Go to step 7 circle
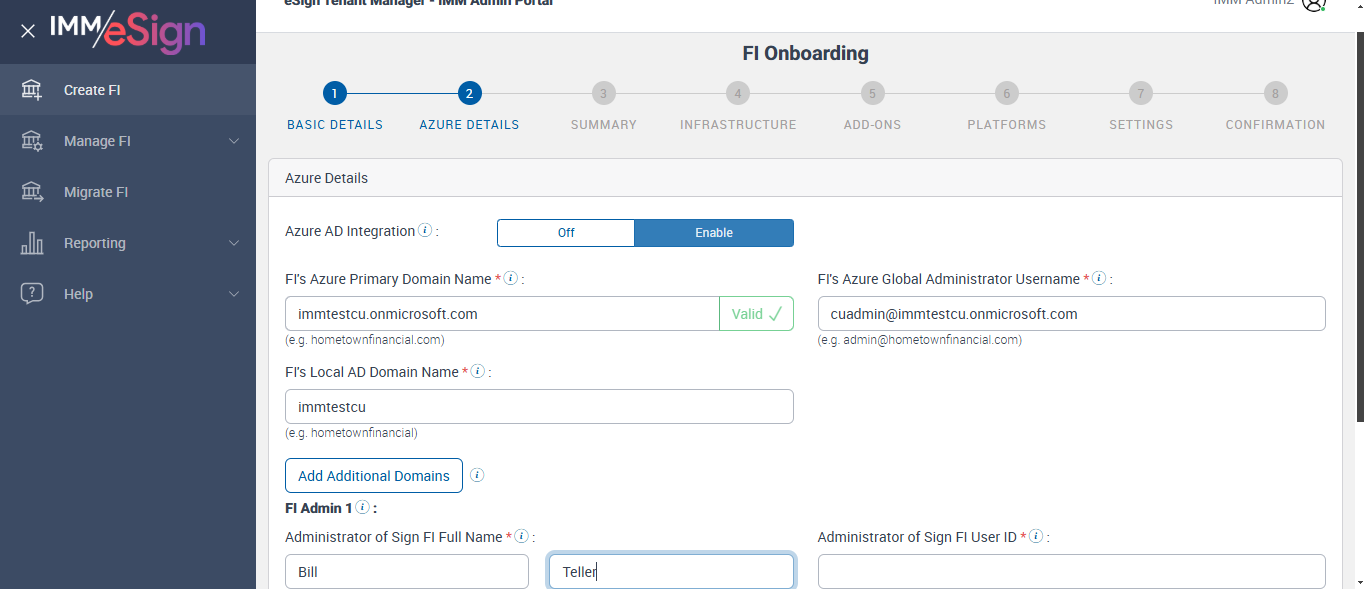 pyautogui.click(x=1141, y=94)
